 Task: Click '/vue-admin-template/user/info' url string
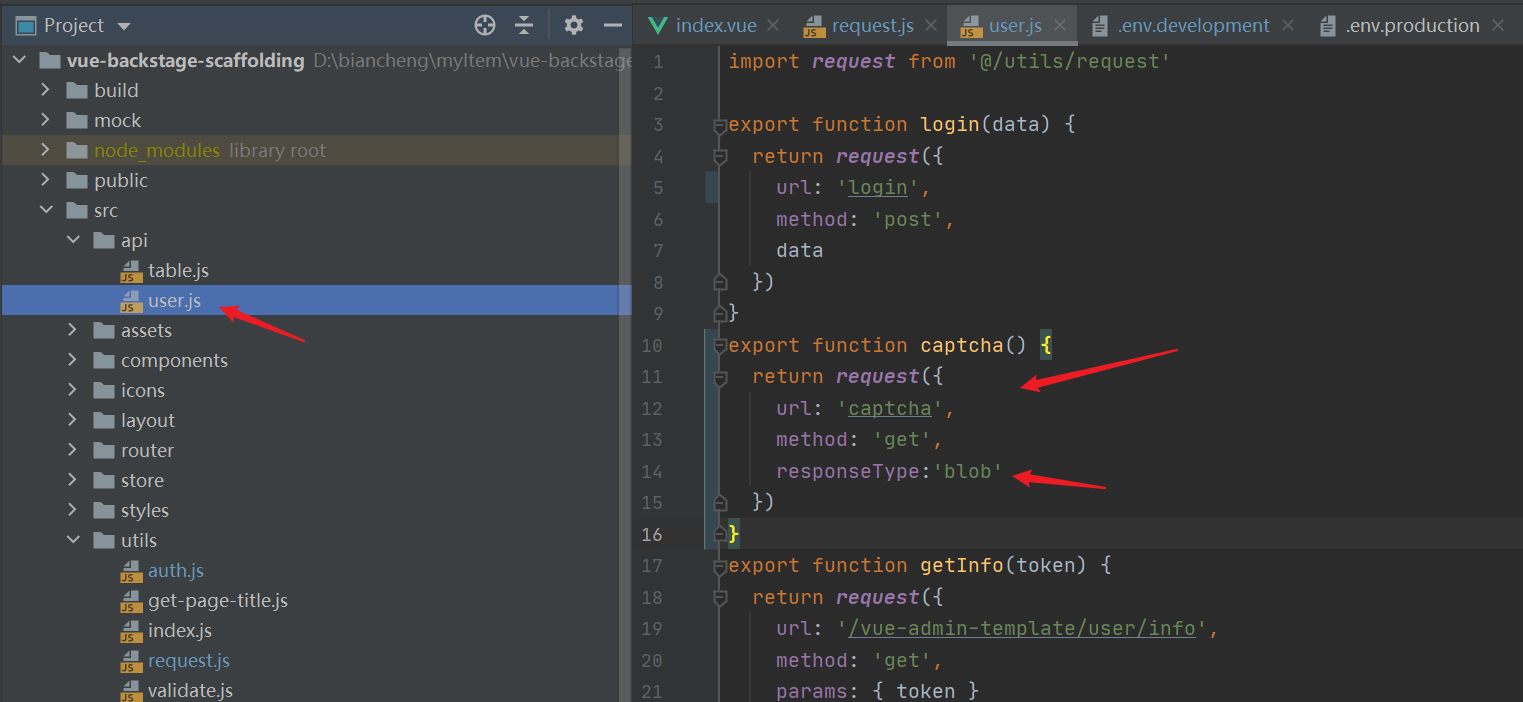coord(1020,629)
